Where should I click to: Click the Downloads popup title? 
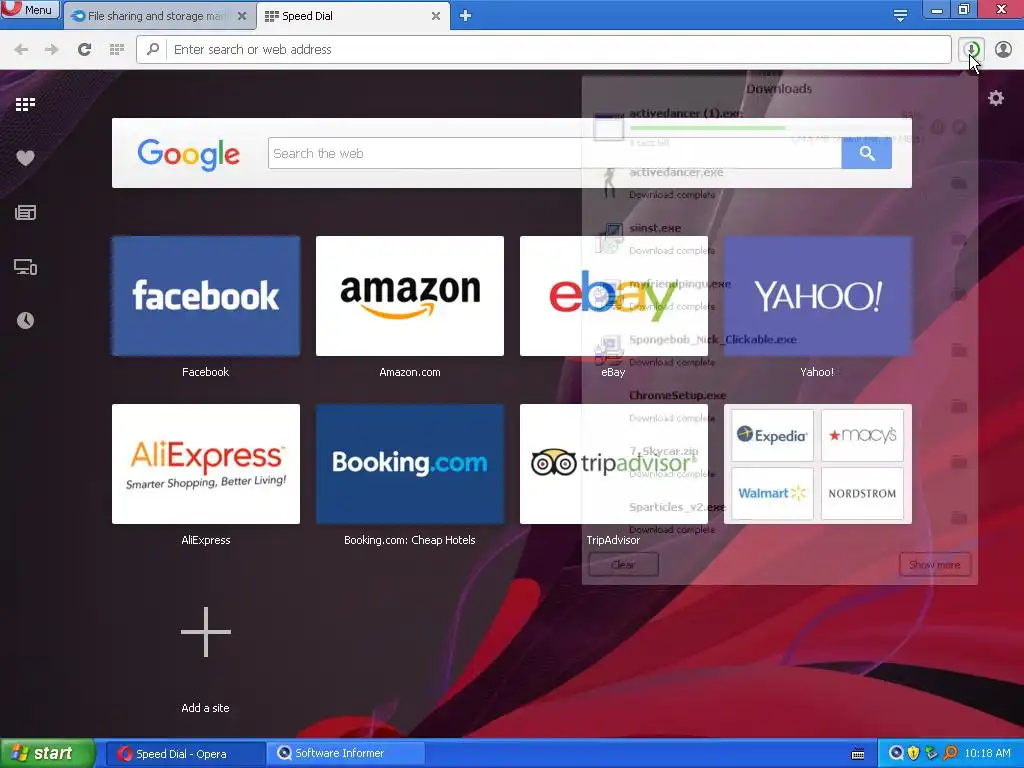coord(779,89)
